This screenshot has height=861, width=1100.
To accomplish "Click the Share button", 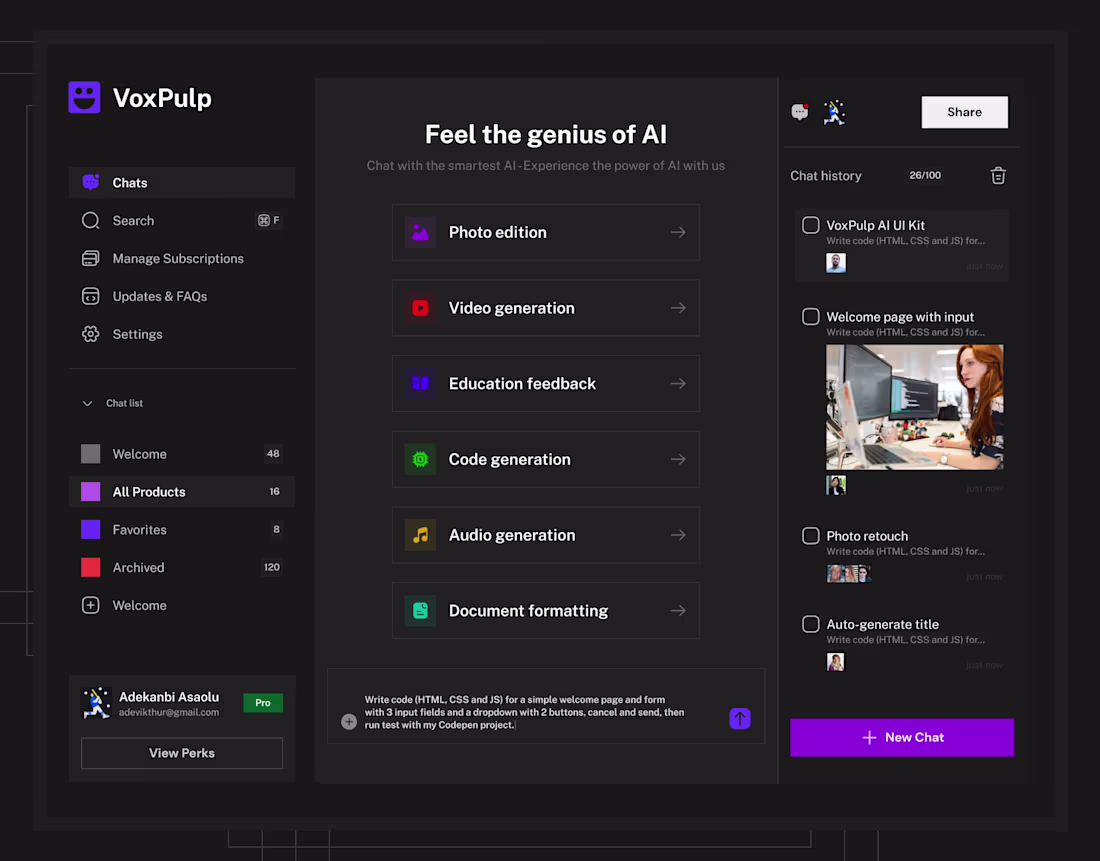I will click(x=963, y=112).
